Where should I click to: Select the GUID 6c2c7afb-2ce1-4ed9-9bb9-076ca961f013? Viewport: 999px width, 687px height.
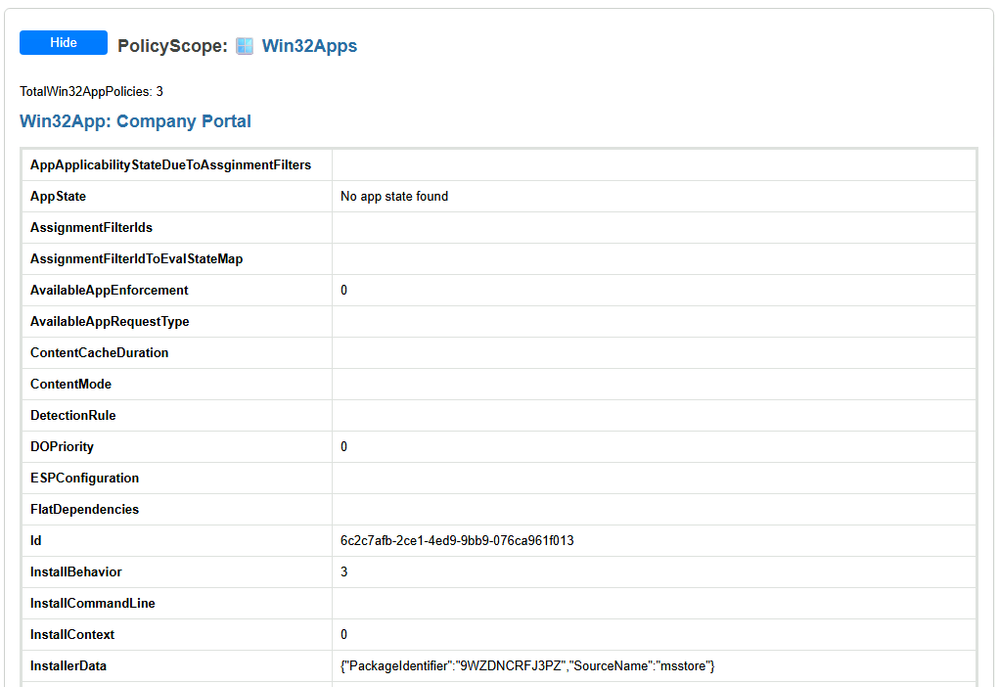(x=457, y=540)
